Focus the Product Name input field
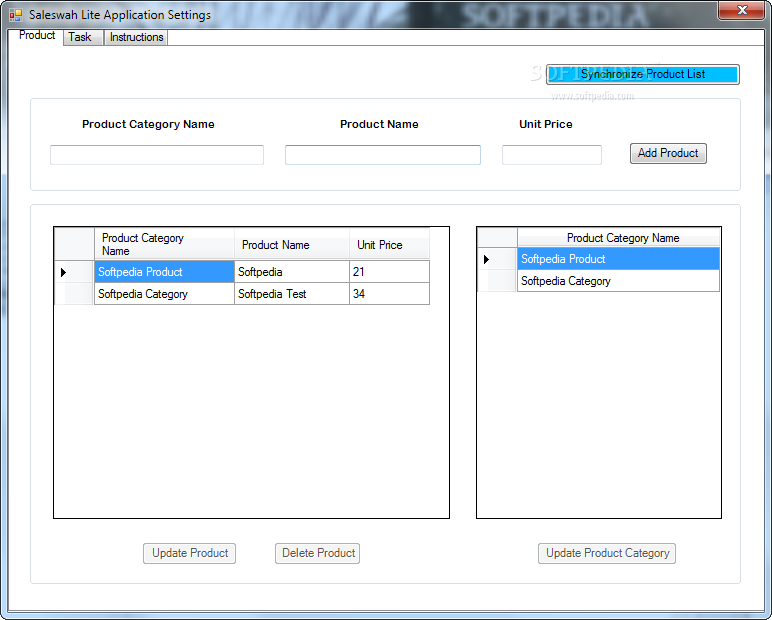The width and height of the screenshot is (772, 620). pyautogui.click(x=383, y=155)
